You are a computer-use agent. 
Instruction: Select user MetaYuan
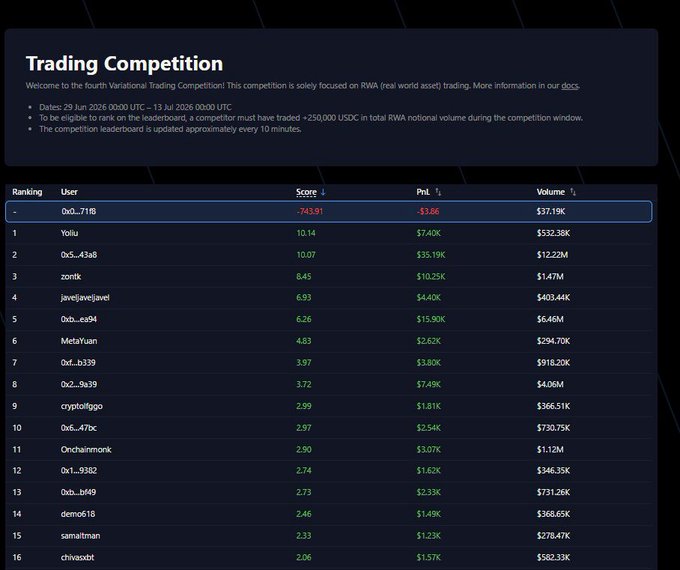point(79,341)
